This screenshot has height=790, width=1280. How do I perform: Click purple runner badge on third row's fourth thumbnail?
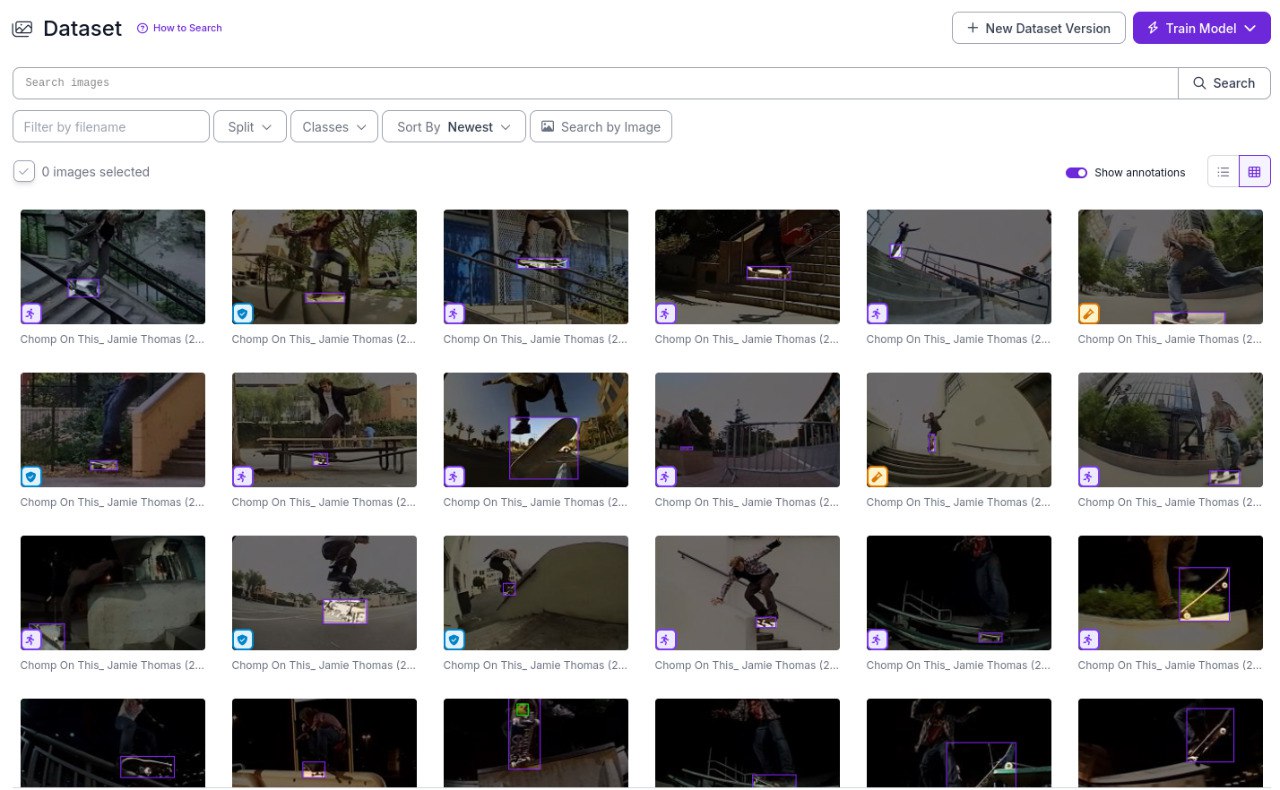(x=666, y=640)
